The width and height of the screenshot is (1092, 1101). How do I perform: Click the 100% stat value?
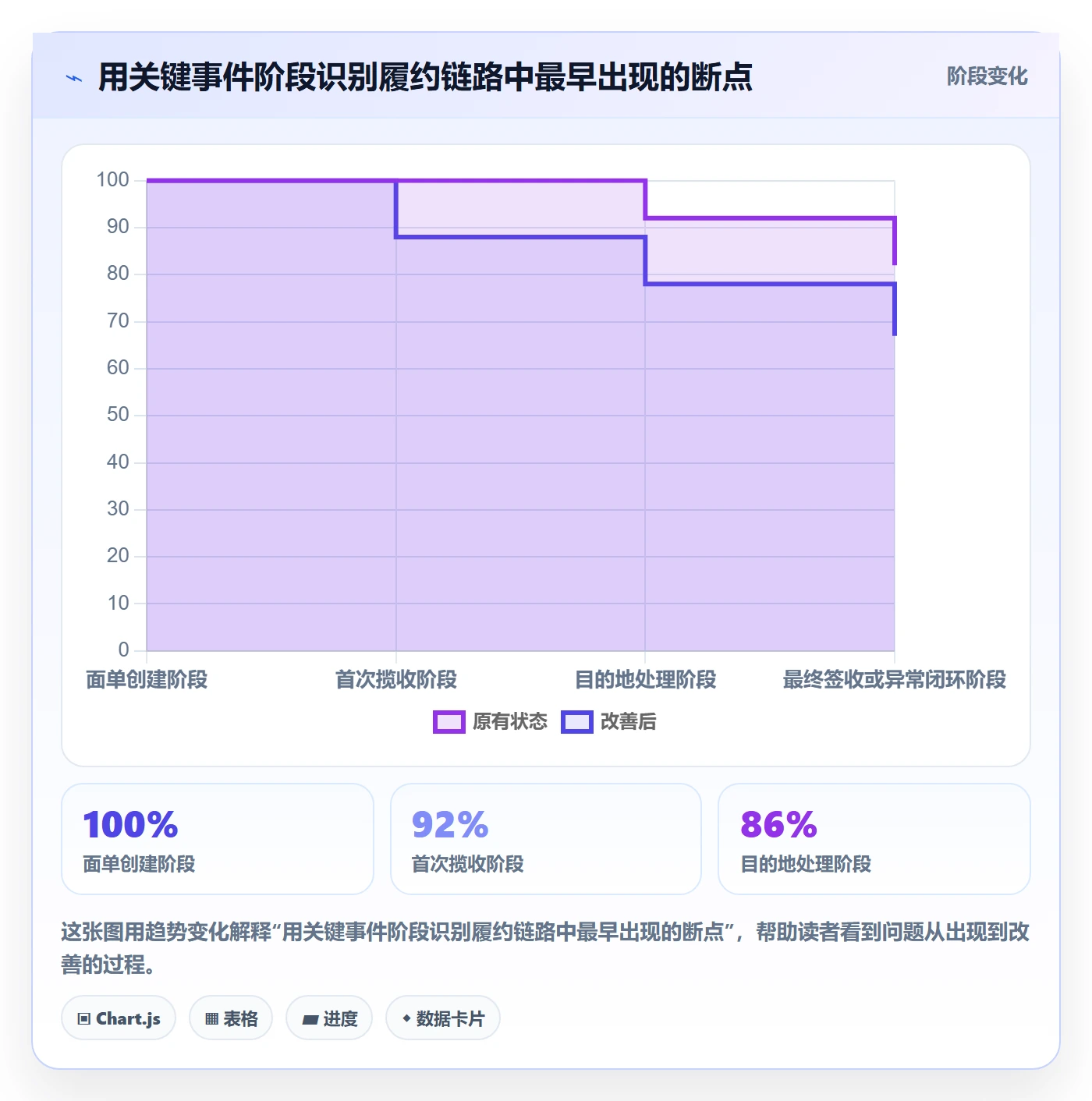tap(130, 824)
